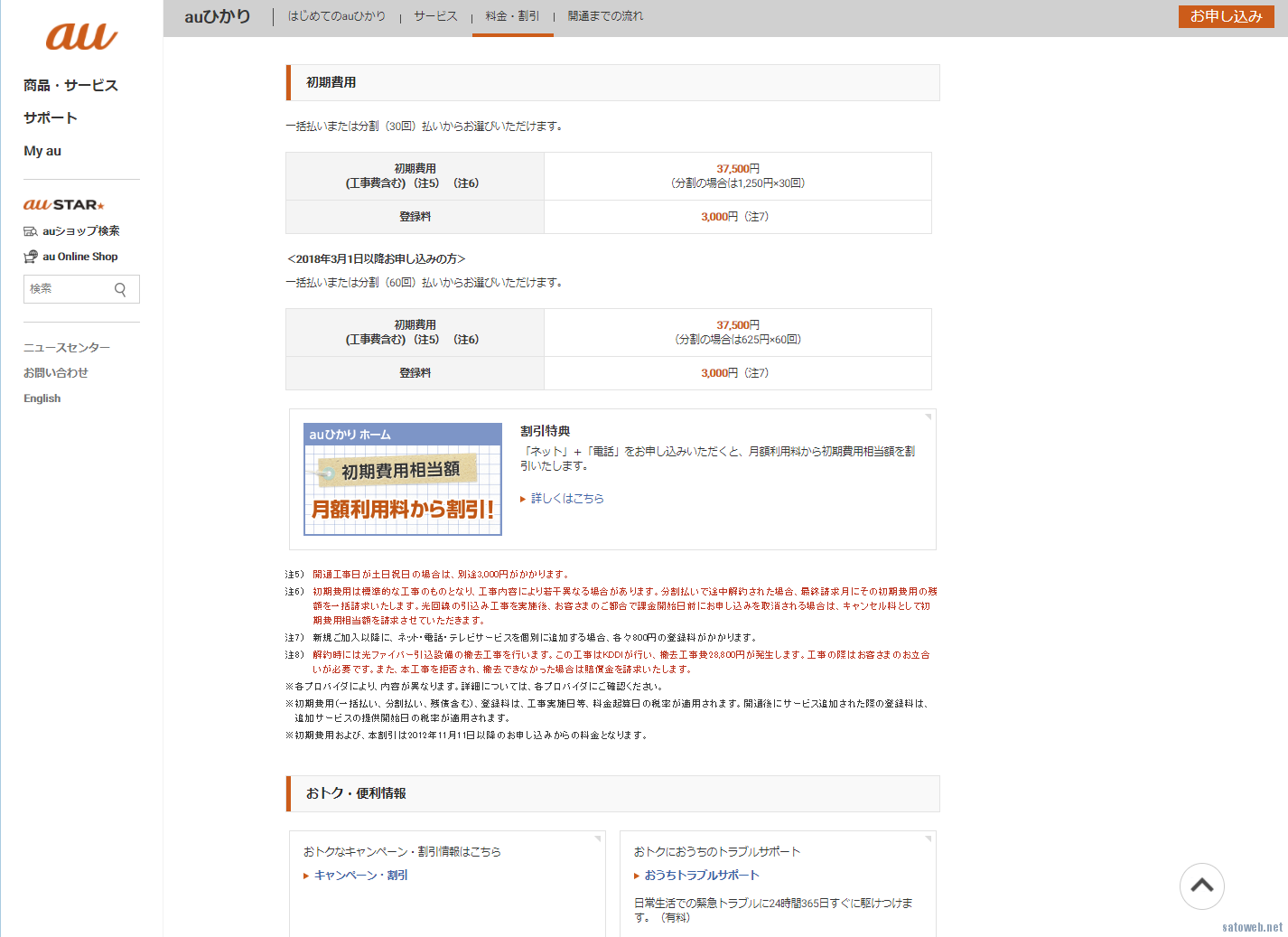This screenshot has width=1288, height=937.
Task: Open au Online Shop link
Action: point(80,257)
